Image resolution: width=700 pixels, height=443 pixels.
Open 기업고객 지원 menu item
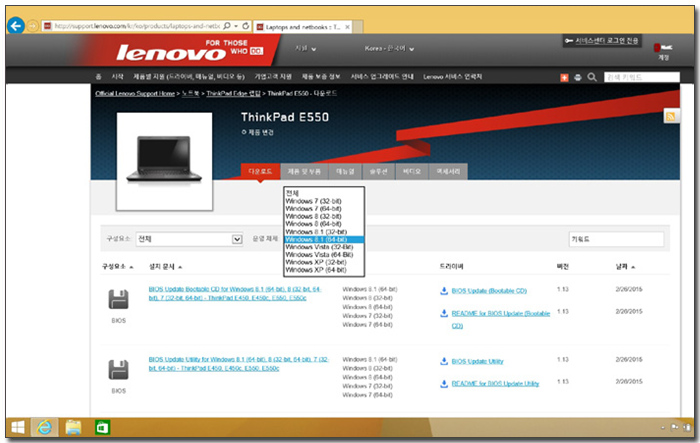click(273, 76)
